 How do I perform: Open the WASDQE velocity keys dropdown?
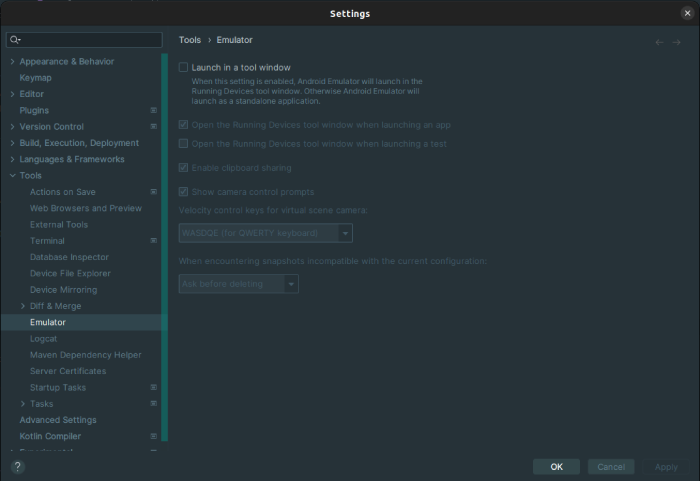[x=345, y=233]
